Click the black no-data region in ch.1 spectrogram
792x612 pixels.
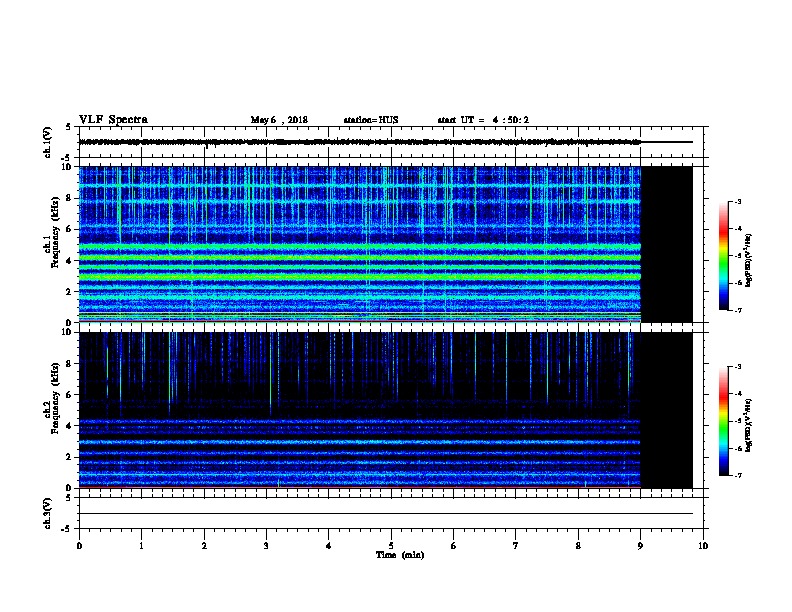click(667, 244)
